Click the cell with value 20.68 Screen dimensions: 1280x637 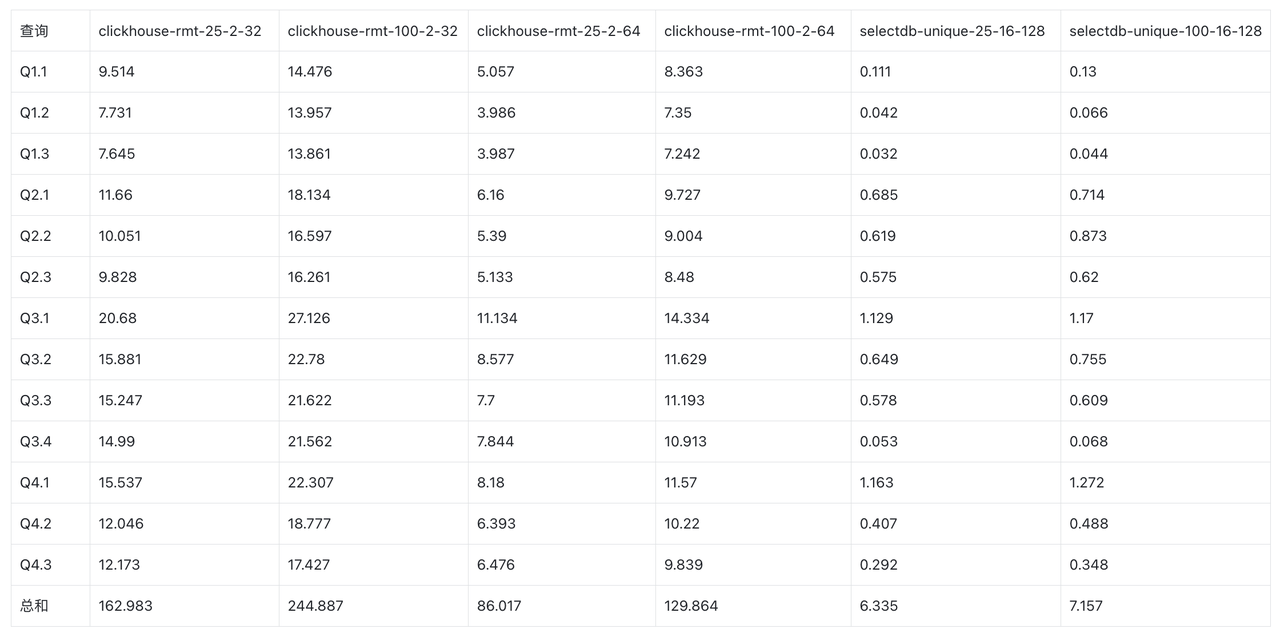point(118,319)
